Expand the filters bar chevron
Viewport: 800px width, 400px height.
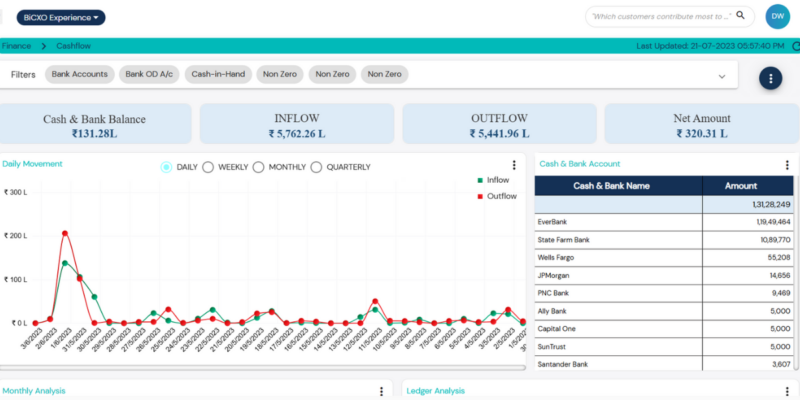(721, 76)
